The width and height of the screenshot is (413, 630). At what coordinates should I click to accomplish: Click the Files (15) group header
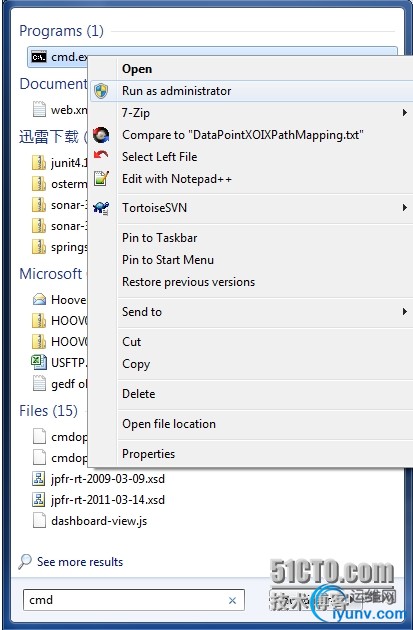[49, 411]
